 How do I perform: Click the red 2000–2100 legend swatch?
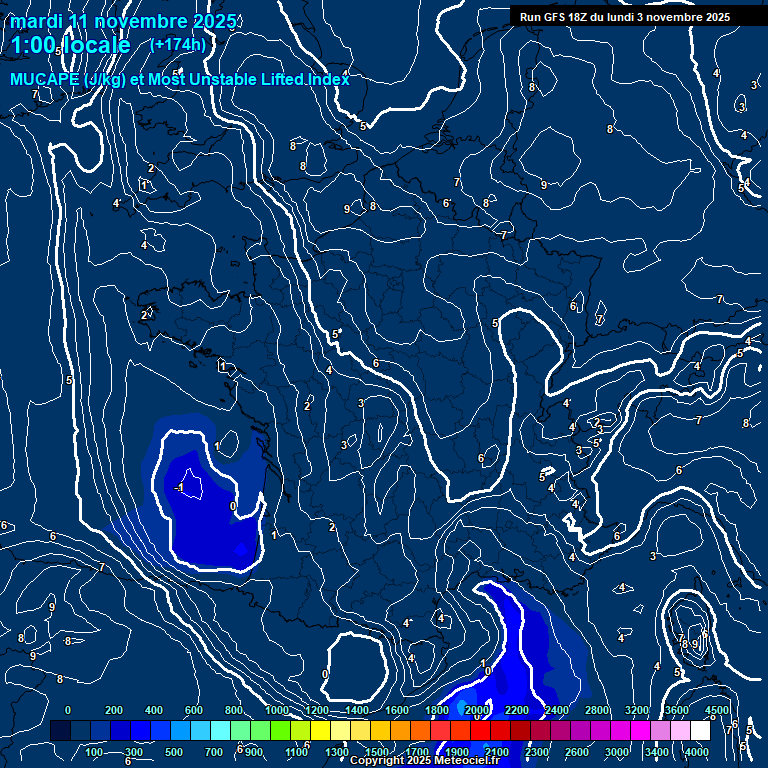tap(480, 730)
